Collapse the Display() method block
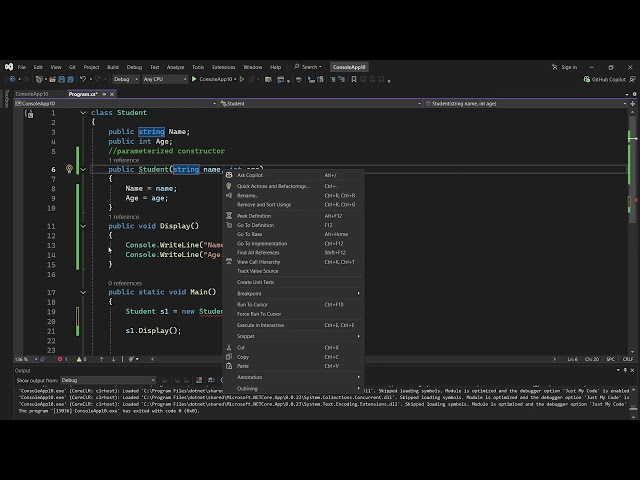 coord(83,226)
